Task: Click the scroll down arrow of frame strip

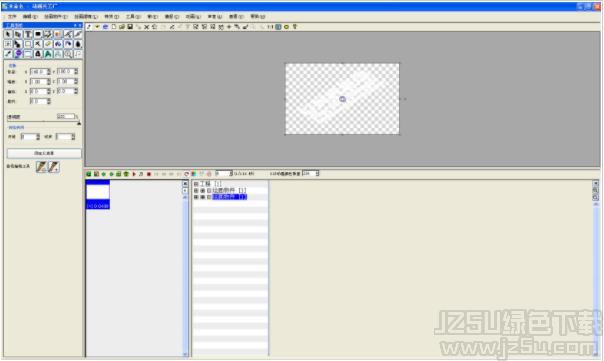Action: pyautogui.click(x=185, y=354)
